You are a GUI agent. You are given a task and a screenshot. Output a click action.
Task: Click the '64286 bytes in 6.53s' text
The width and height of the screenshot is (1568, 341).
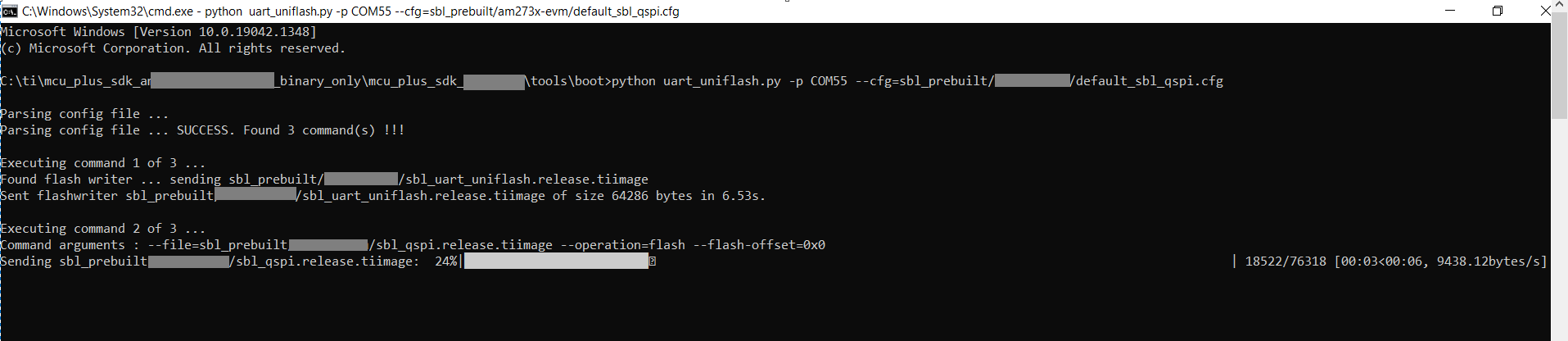(x=688, y=196)
